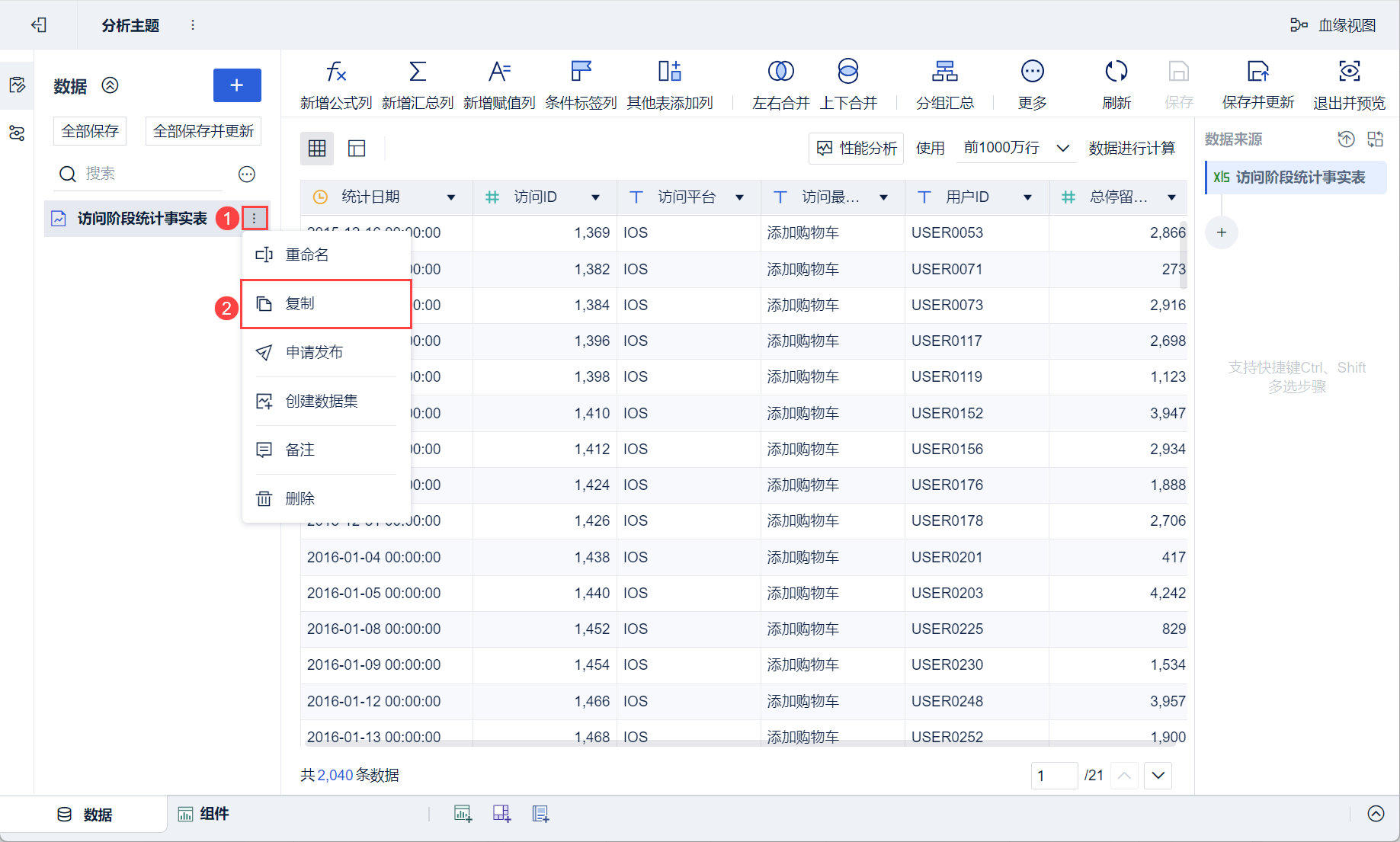
Task: Open the 访问ID column dropdown arrow
Action: pos(596,197)
